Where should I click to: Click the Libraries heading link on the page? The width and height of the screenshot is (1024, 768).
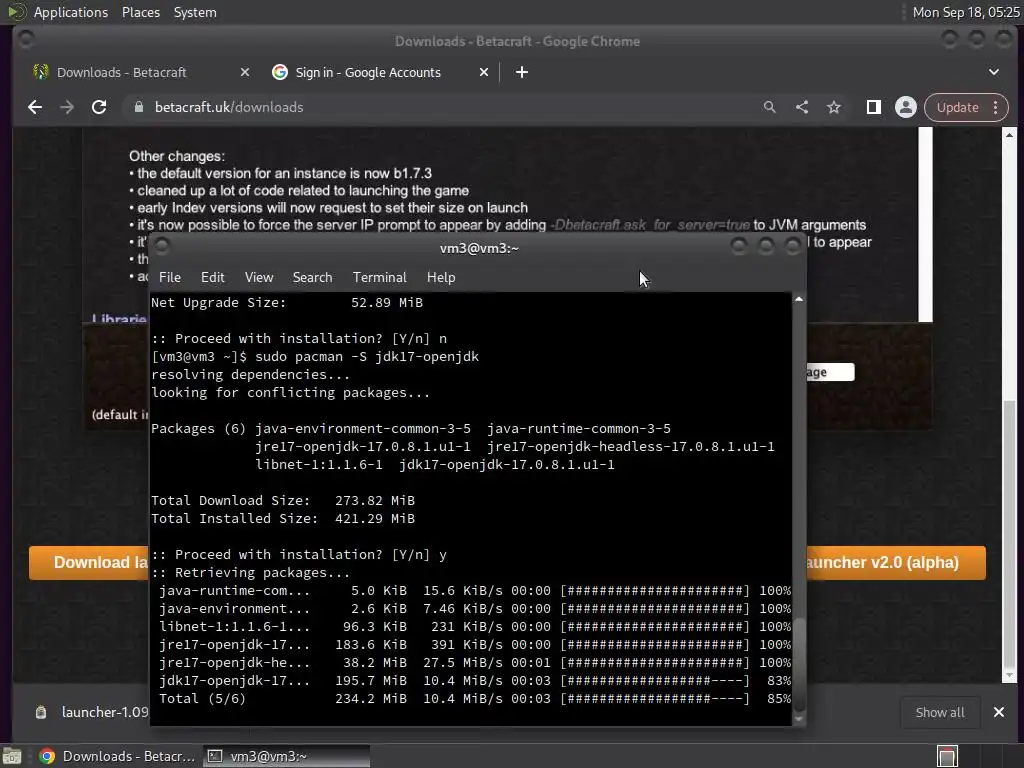(119, 319)
